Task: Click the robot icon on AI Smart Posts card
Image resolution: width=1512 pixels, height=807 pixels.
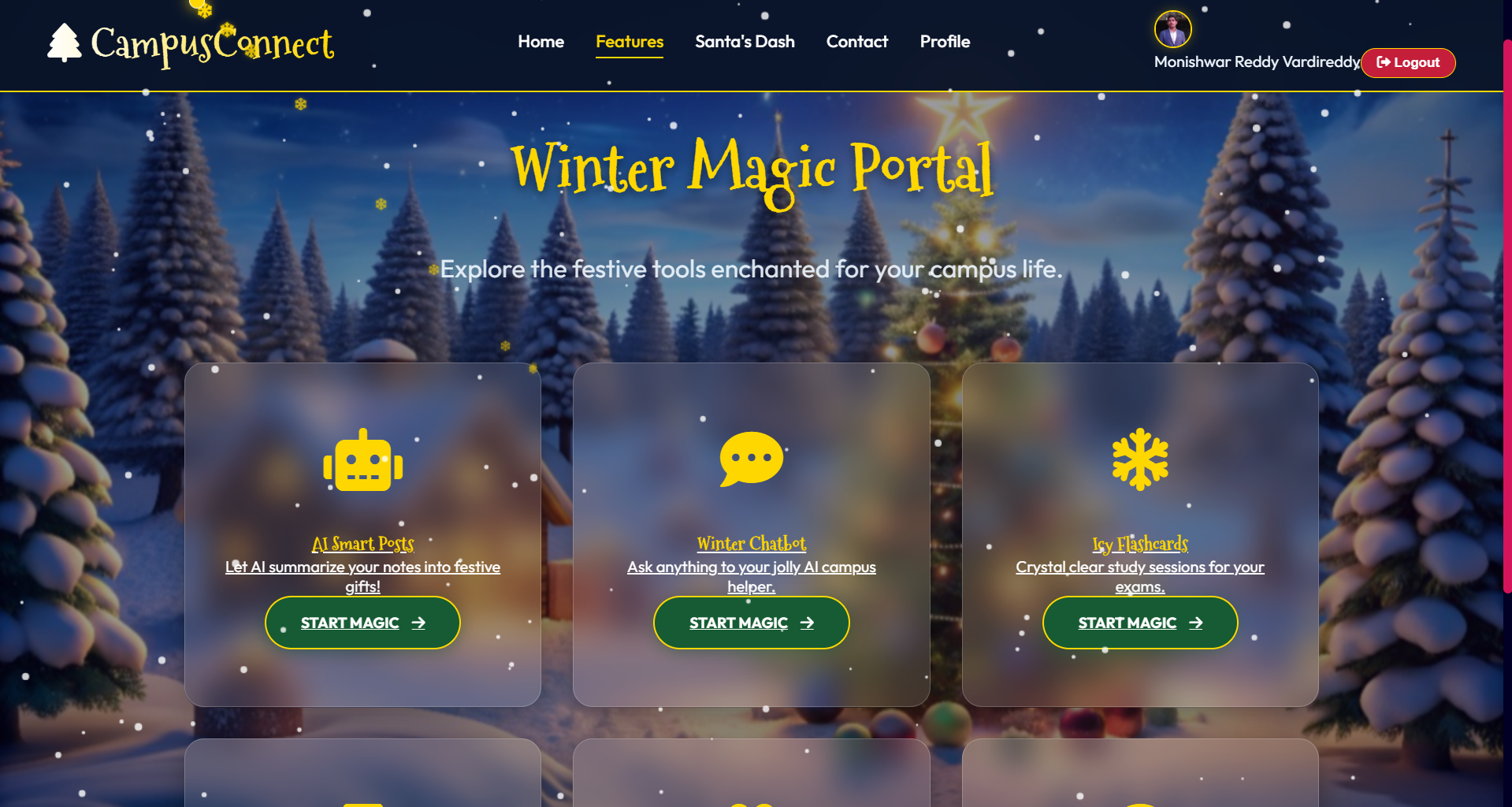Action: 362,460
